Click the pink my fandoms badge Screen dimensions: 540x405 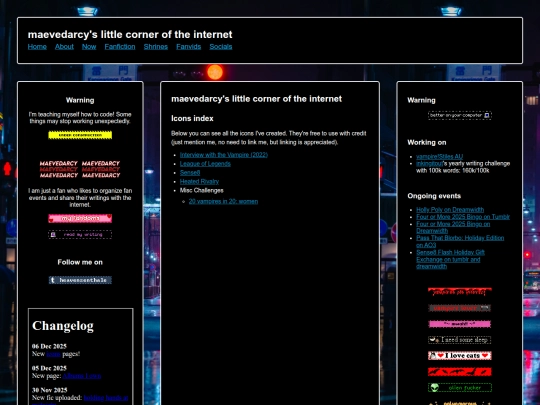(80, 218)
